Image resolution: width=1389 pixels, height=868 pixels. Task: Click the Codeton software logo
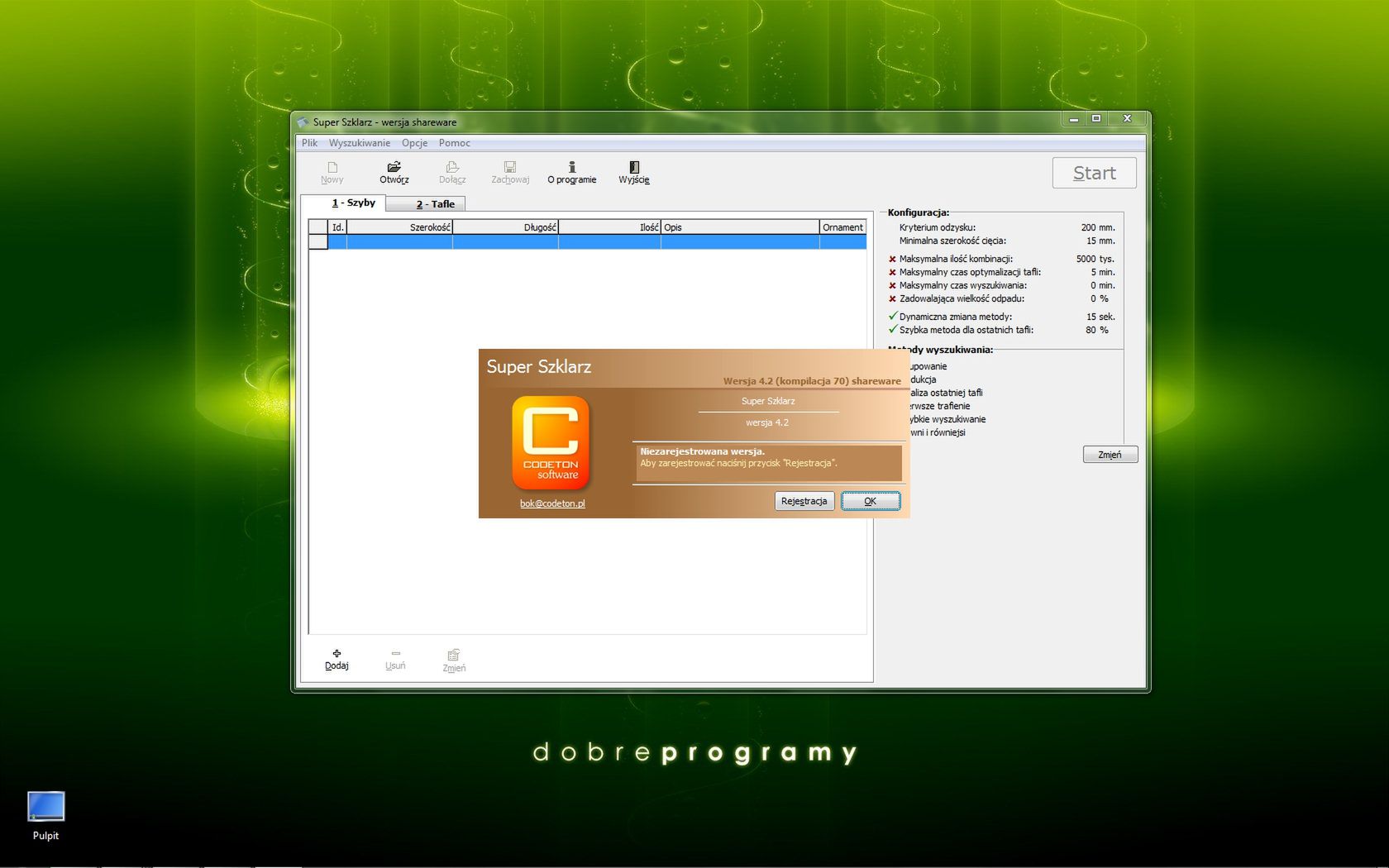click(x=551, y=442)
